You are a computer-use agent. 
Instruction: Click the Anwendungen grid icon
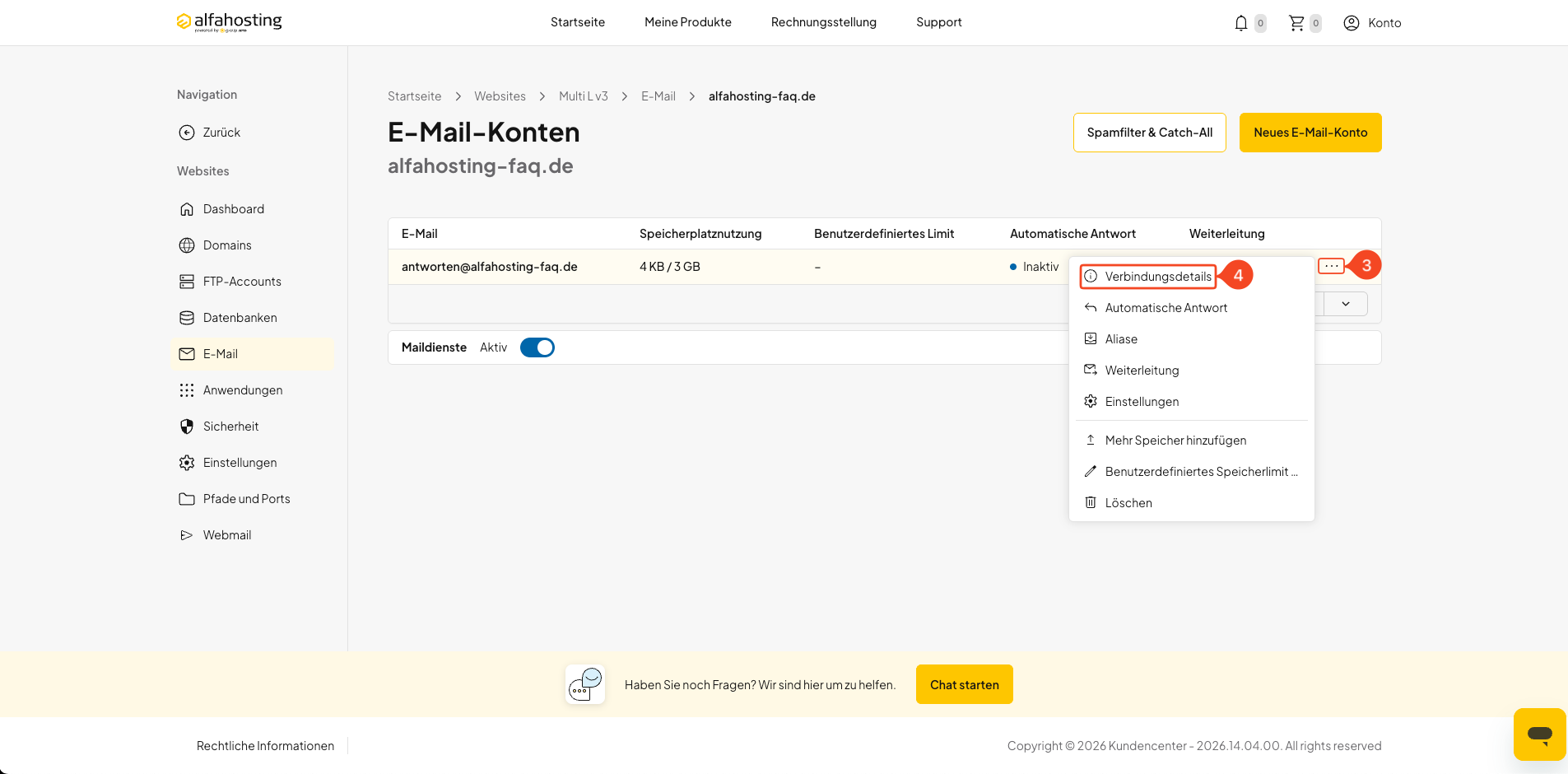(x=187, y=390)
